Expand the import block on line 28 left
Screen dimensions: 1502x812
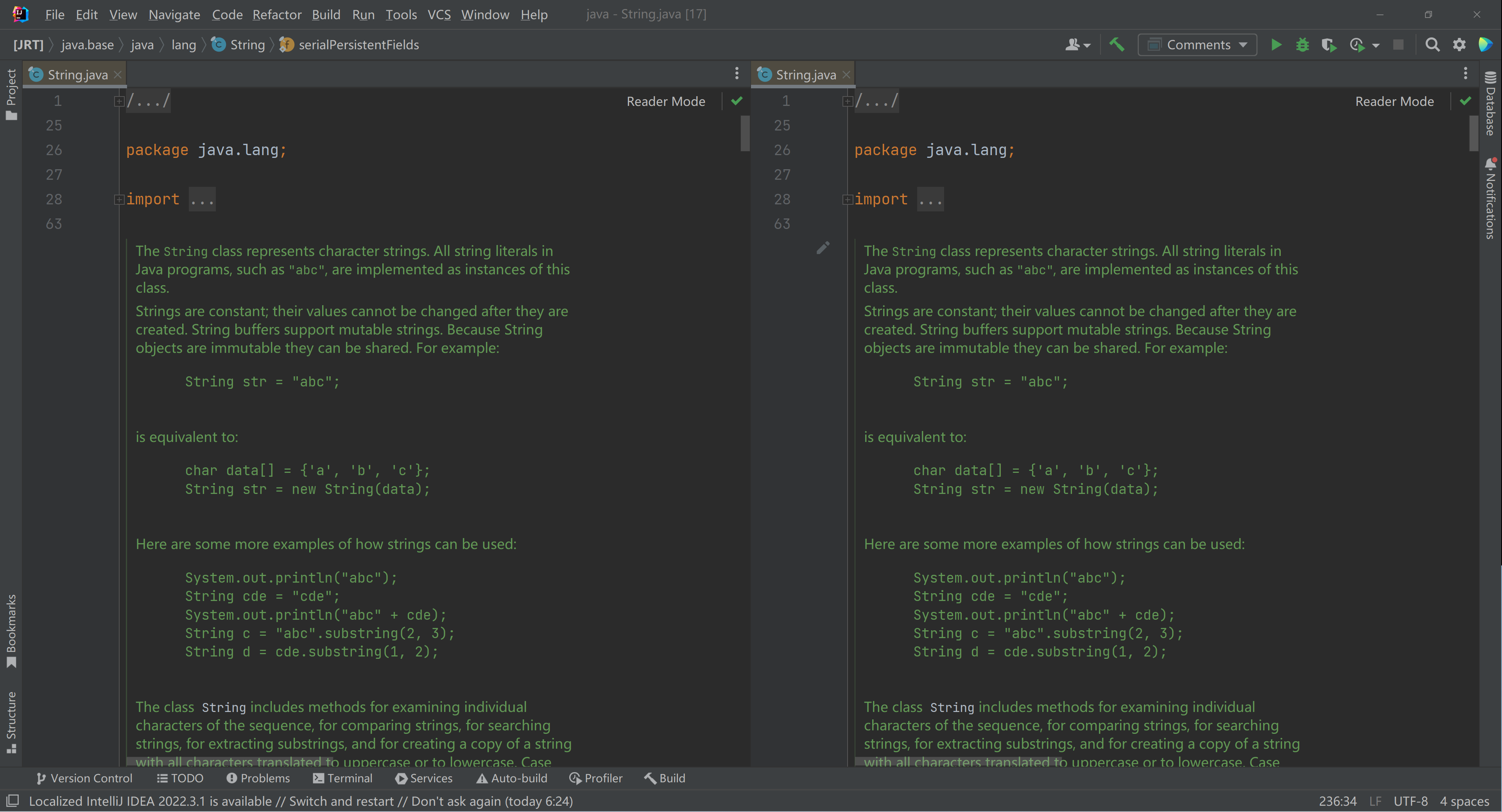click(x=117, y=199)
